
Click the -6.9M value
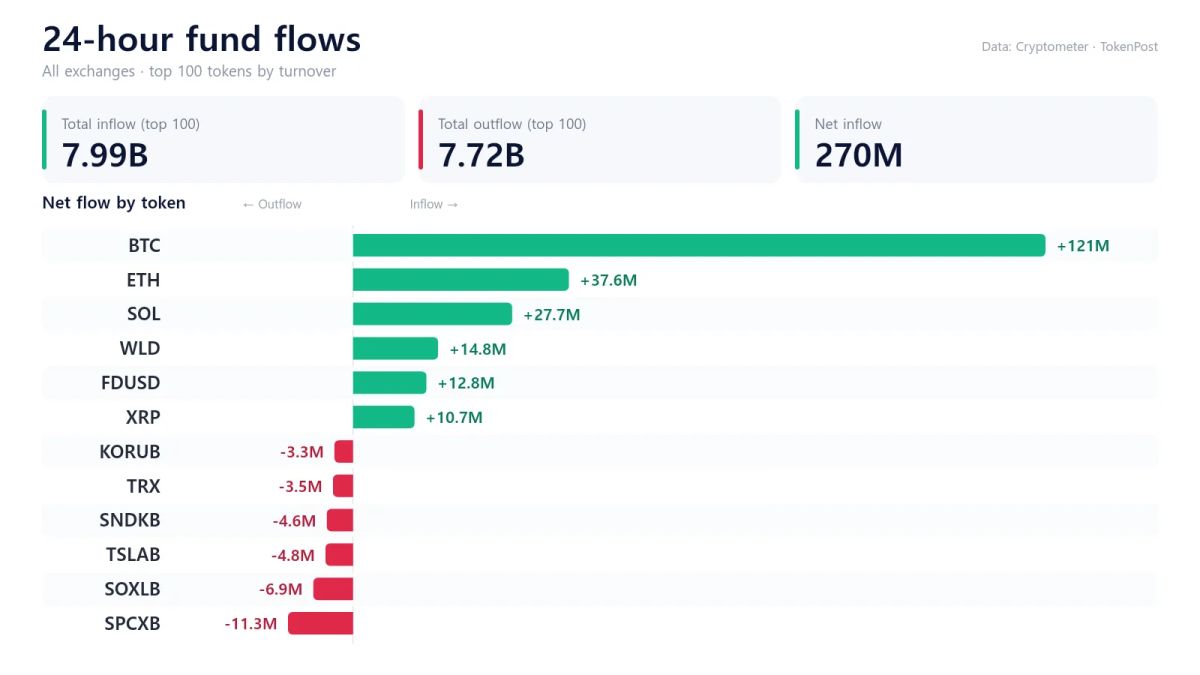tap(281, 590)
